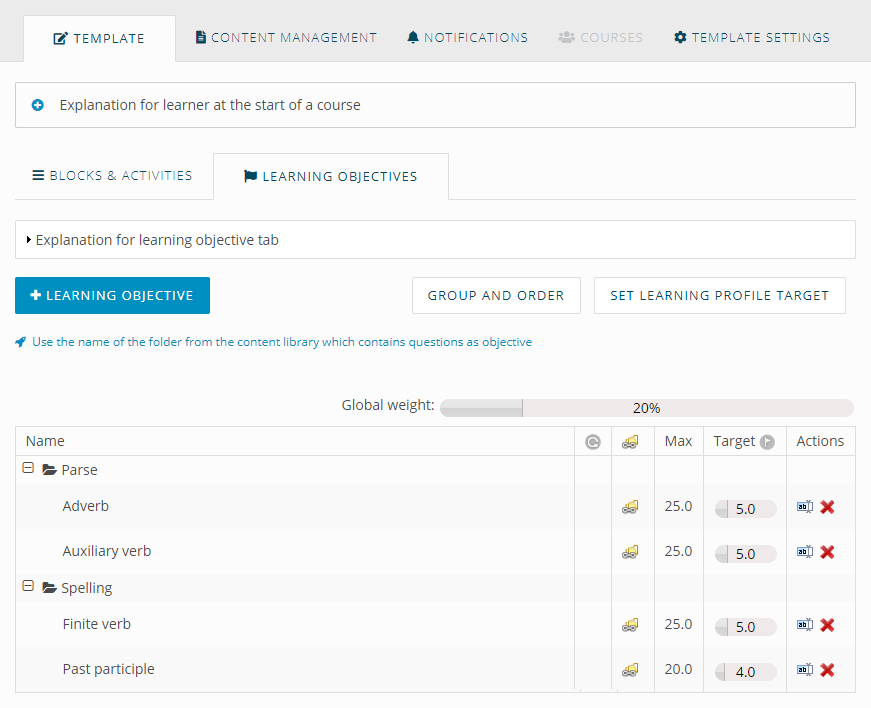Click the yellow icon in Finite verb row
Screen dimensions: 871x708
[x=630, y=625]
